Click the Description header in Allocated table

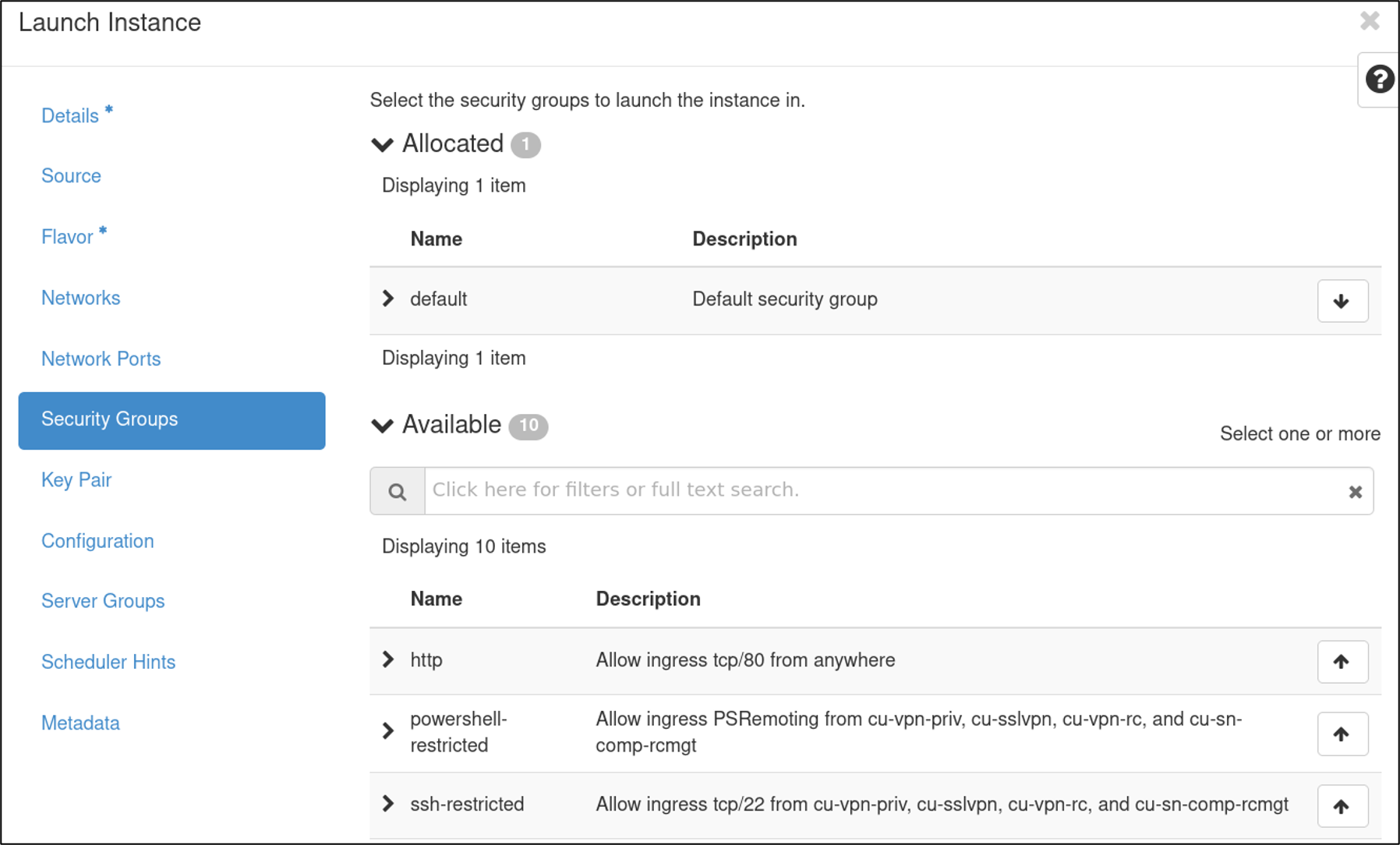(x=744, y=239)
